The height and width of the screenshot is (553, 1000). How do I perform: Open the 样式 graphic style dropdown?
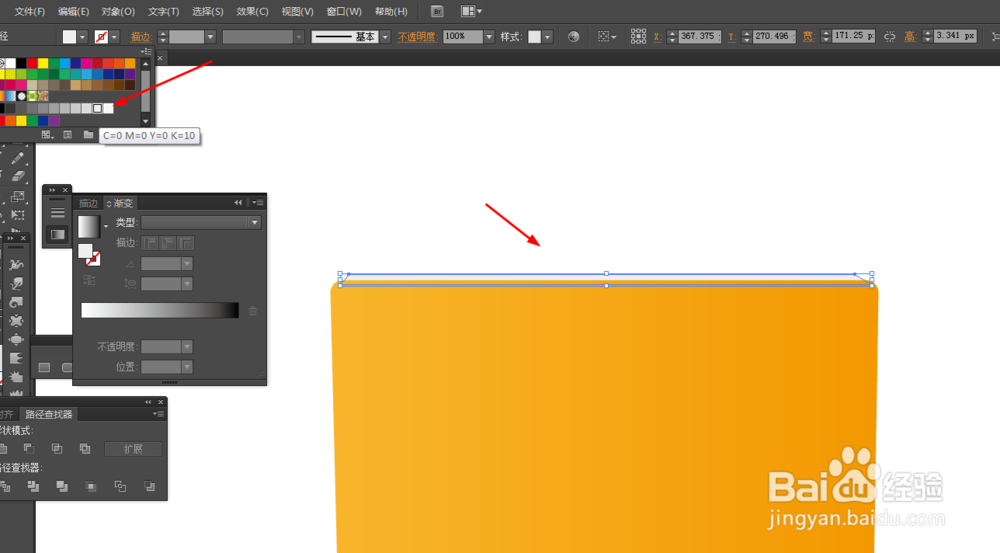[547, 37]
